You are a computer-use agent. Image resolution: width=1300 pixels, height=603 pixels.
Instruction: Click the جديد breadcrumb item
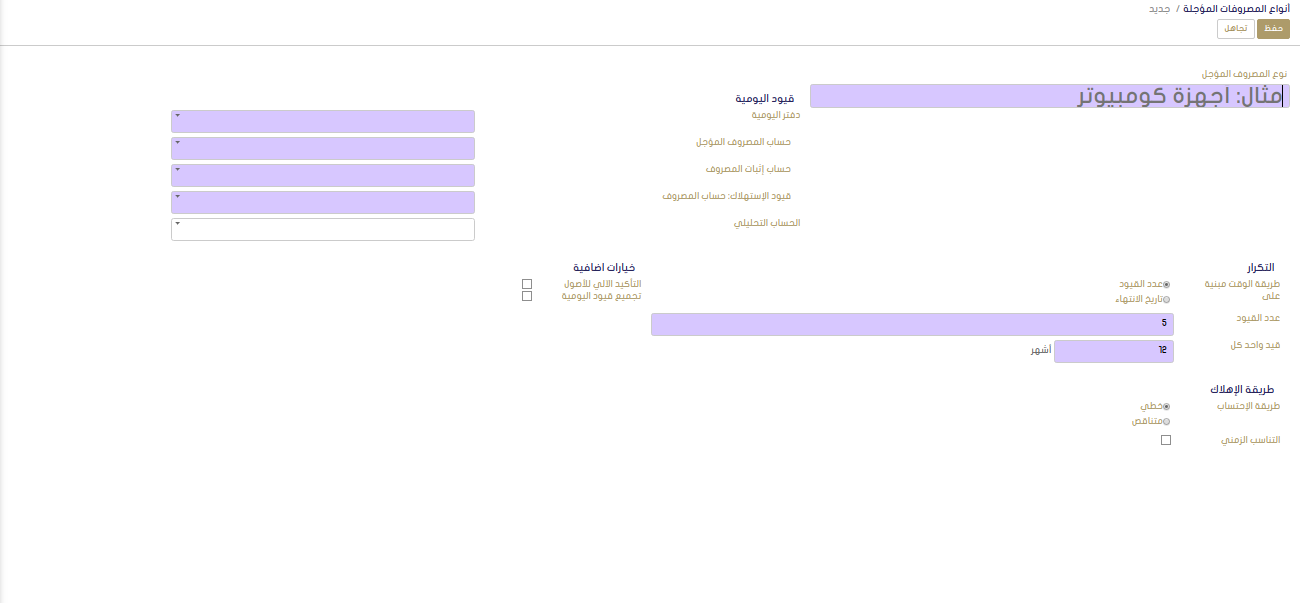coord(1160,8)
